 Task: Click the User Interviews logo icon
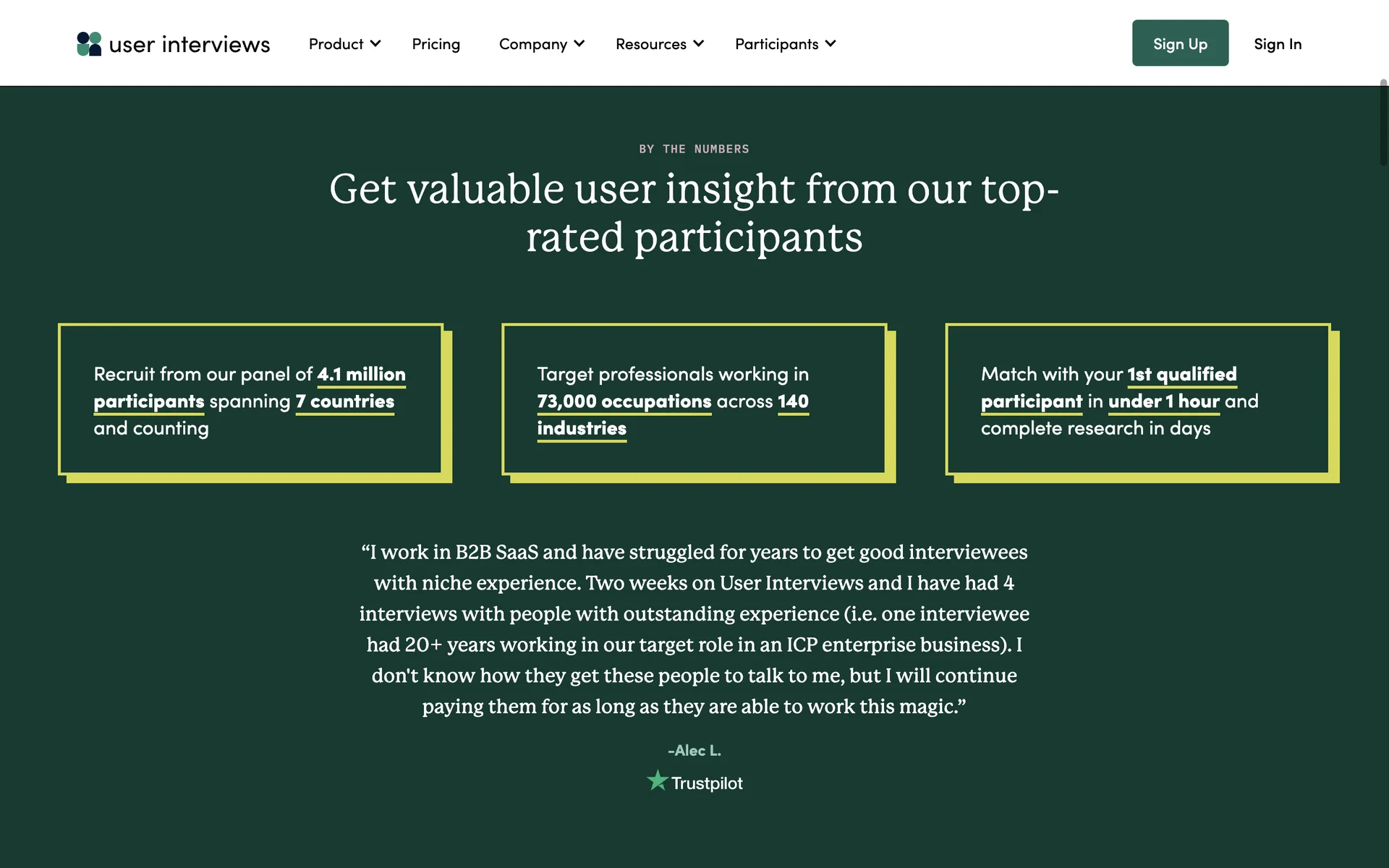point(89,44)
